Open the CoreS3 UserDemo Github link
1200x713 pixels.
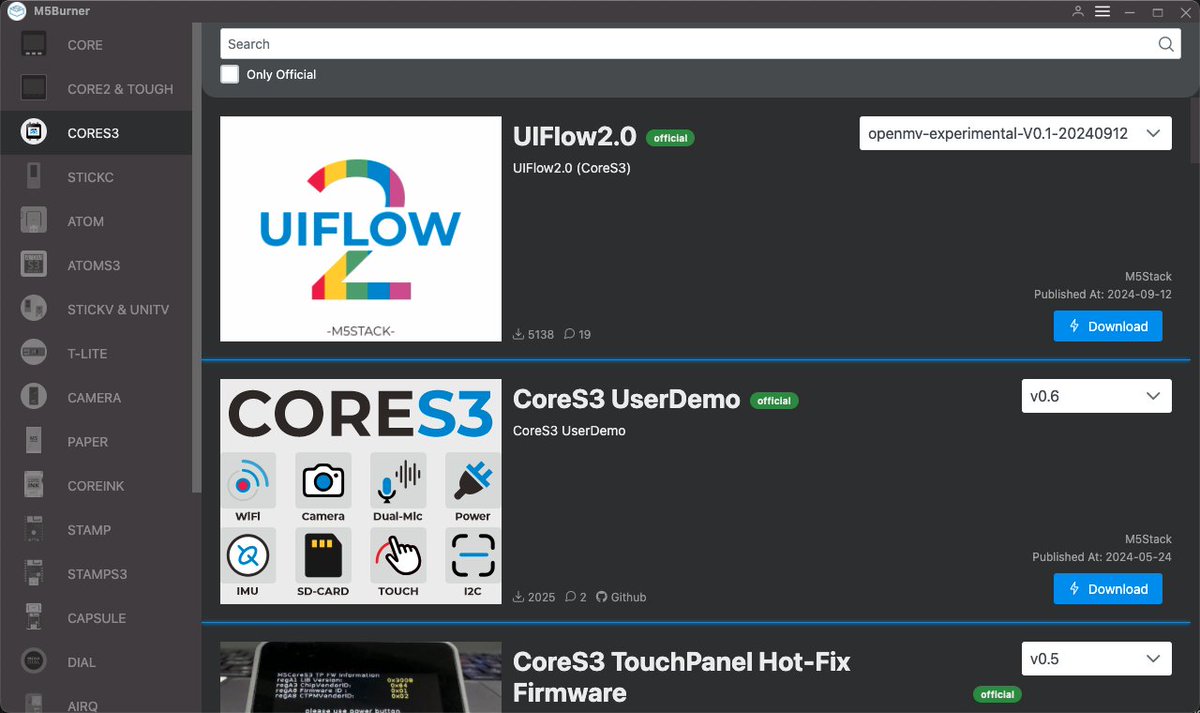click(621, 597)
